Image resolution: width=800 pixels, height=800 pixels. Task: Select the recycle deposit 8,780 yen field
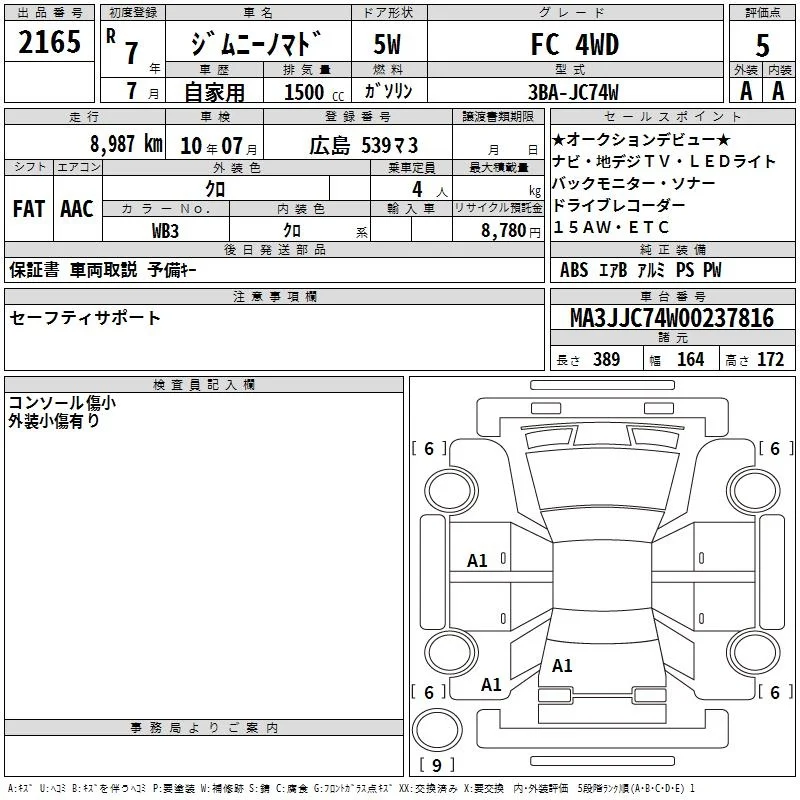[x=498, y=230]
